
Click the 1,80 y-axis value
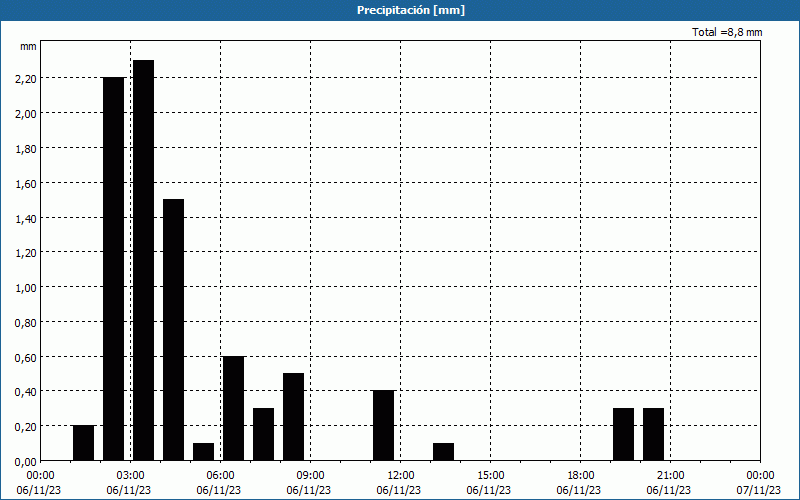tap(26, 148)
